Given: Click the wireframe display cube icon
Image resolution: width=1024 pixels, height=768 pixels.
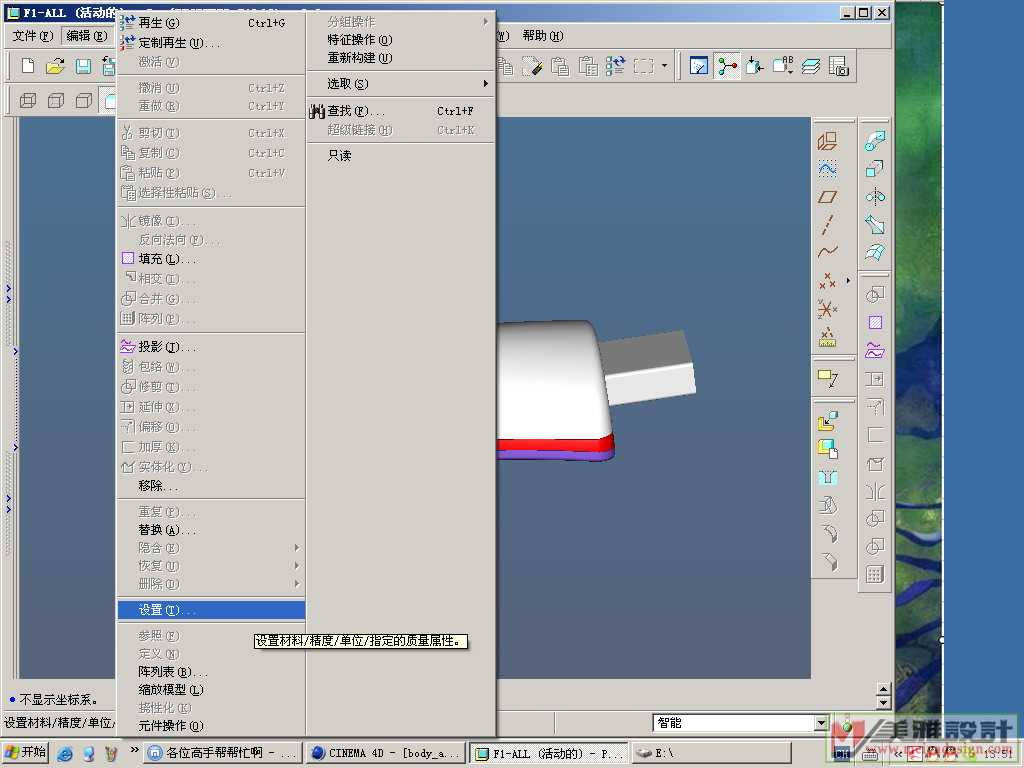Looking at the screenshot, I should [28, 101].
